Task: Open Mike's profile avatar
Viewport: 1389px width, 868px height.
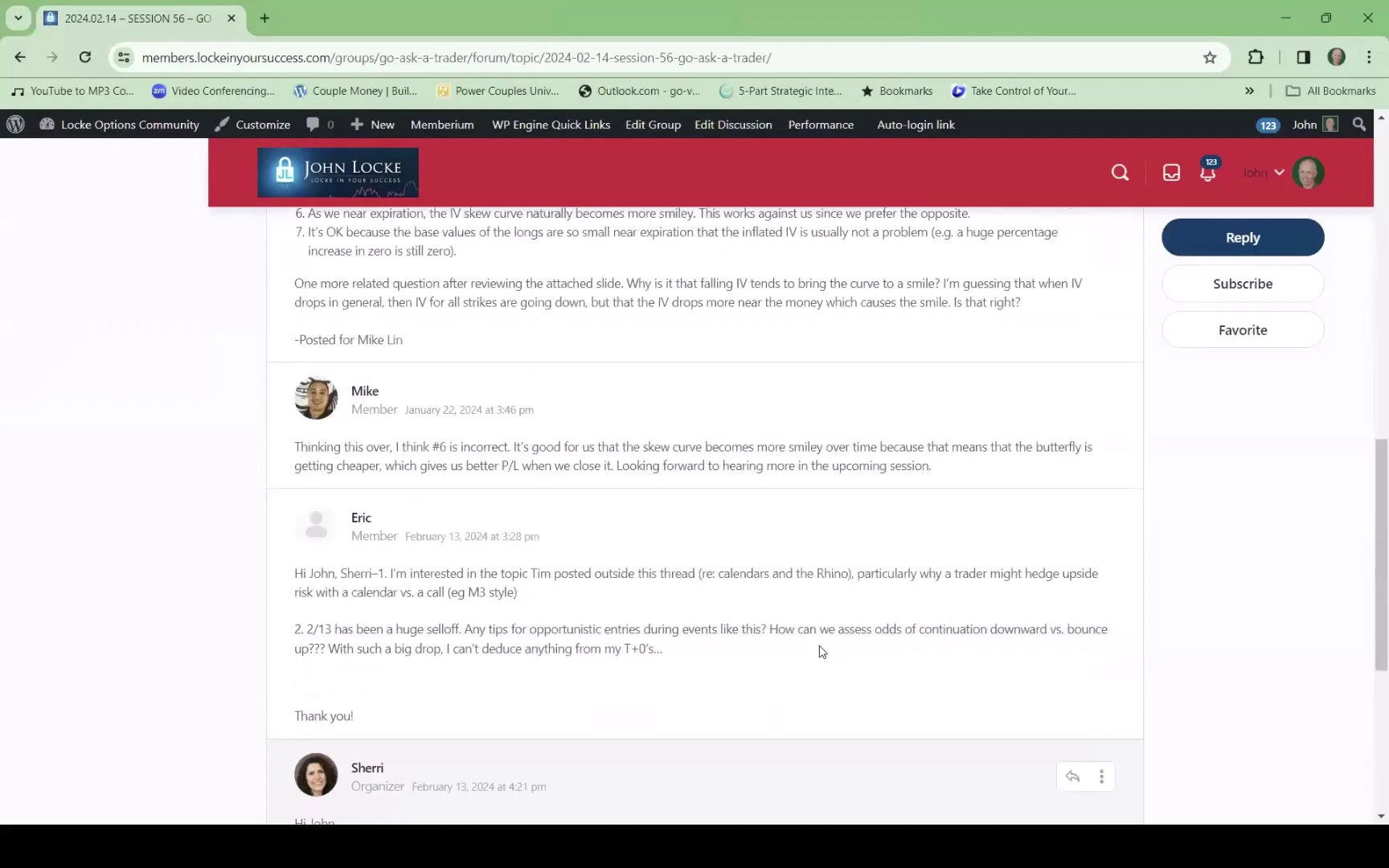Action: pos(316,398)
